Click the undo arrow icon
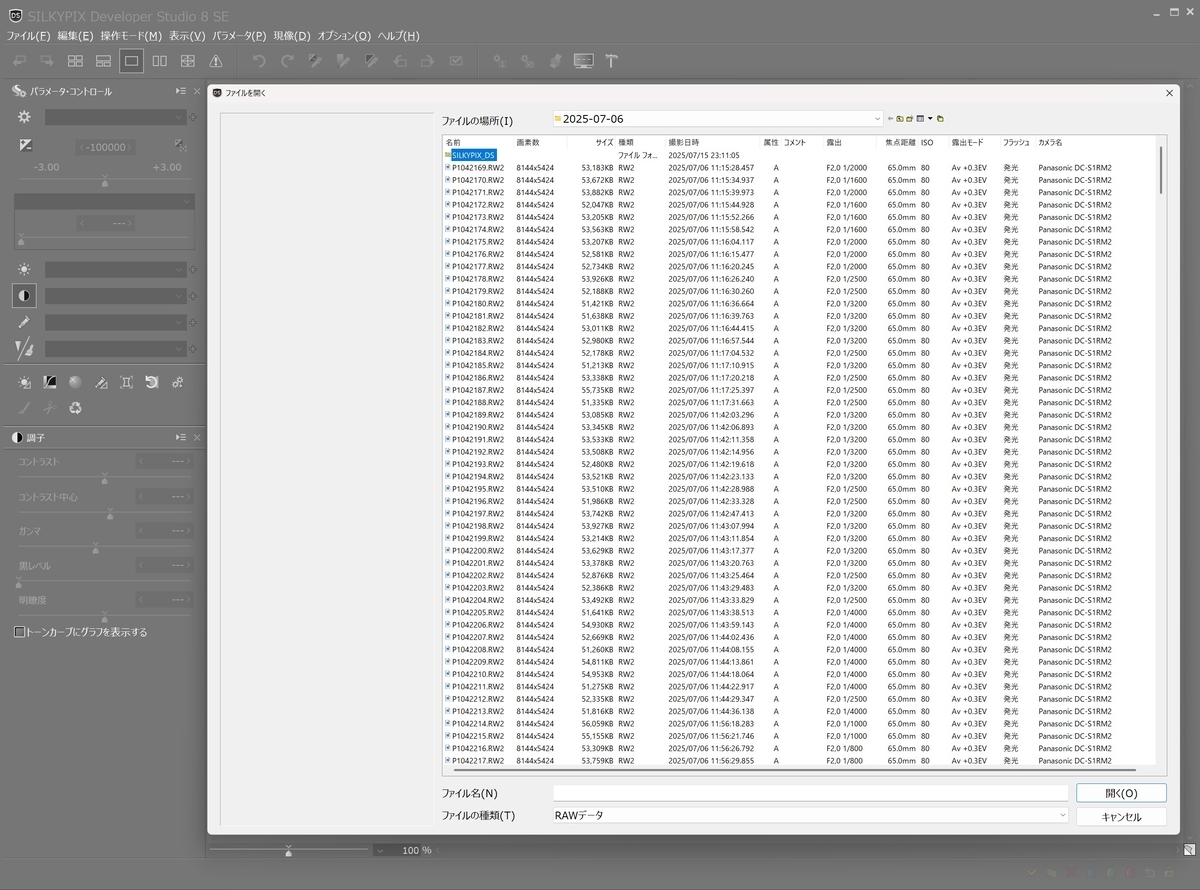This screenshot has height=890, width=1200. click(x=259, y=61)
